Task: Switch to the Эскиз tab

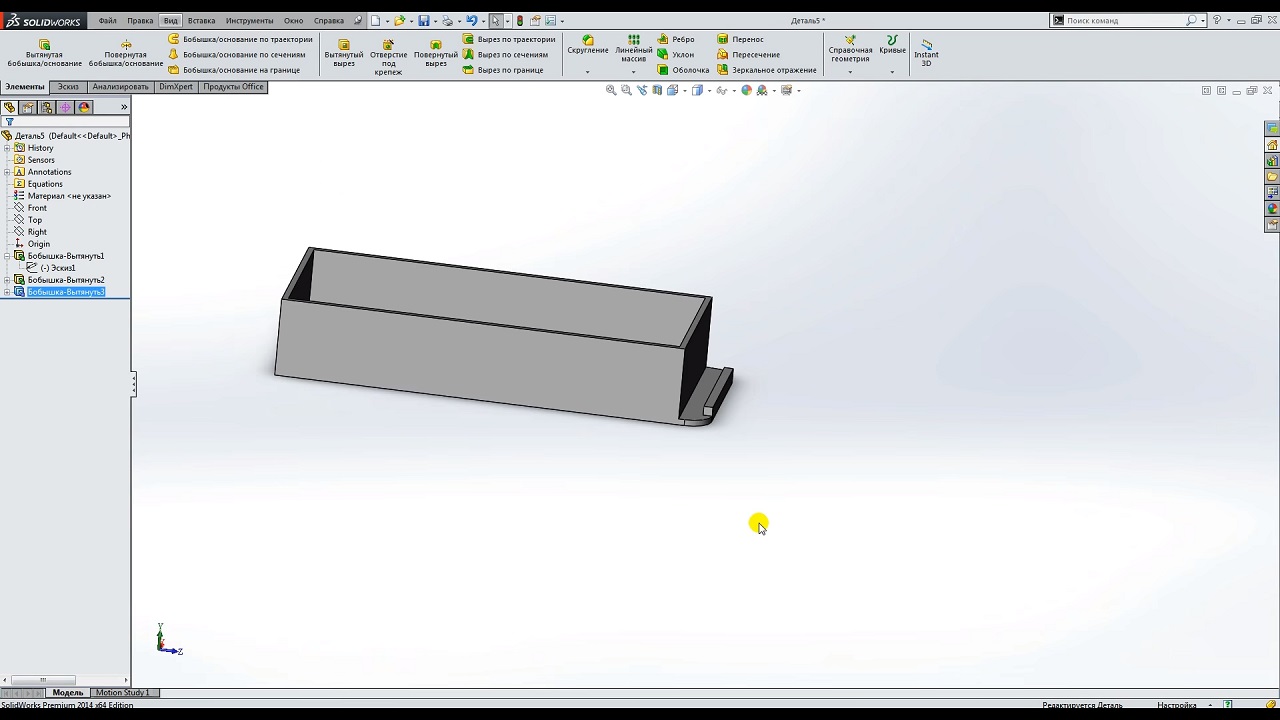Action: [x=68, y=87]
